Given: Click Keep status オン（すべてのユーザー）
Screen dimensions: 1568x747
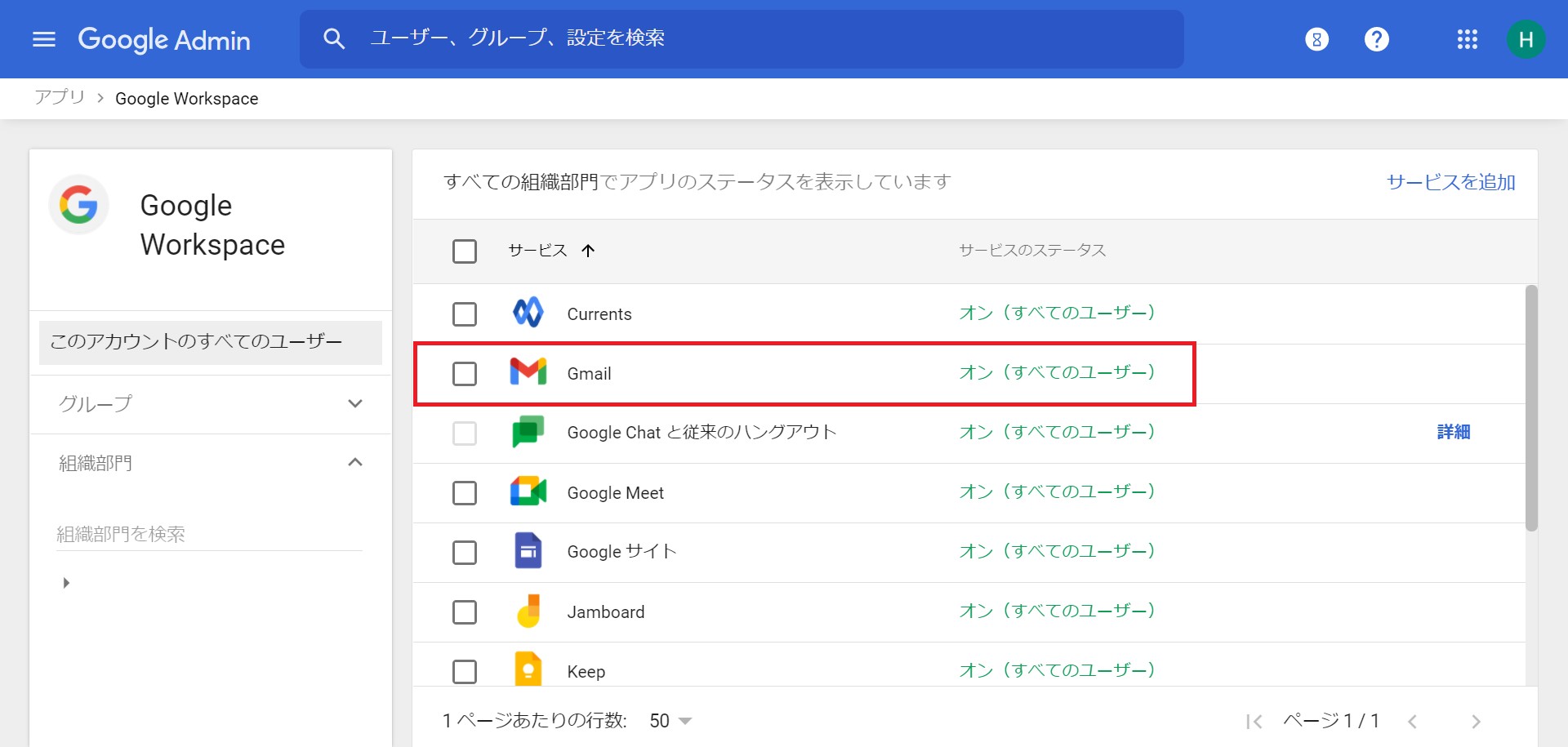Looking at the screenshot, I should [x=1057, y=670].
